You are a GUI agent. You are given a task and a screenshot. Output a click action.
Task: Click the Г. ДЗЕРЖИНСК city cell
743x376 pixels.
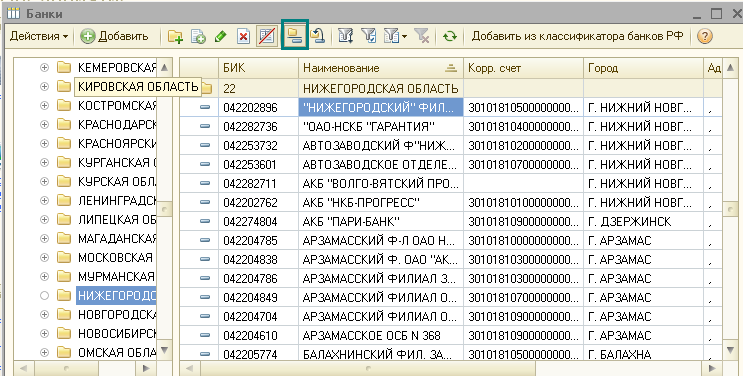pyautogui.click(x=643, y=221)
